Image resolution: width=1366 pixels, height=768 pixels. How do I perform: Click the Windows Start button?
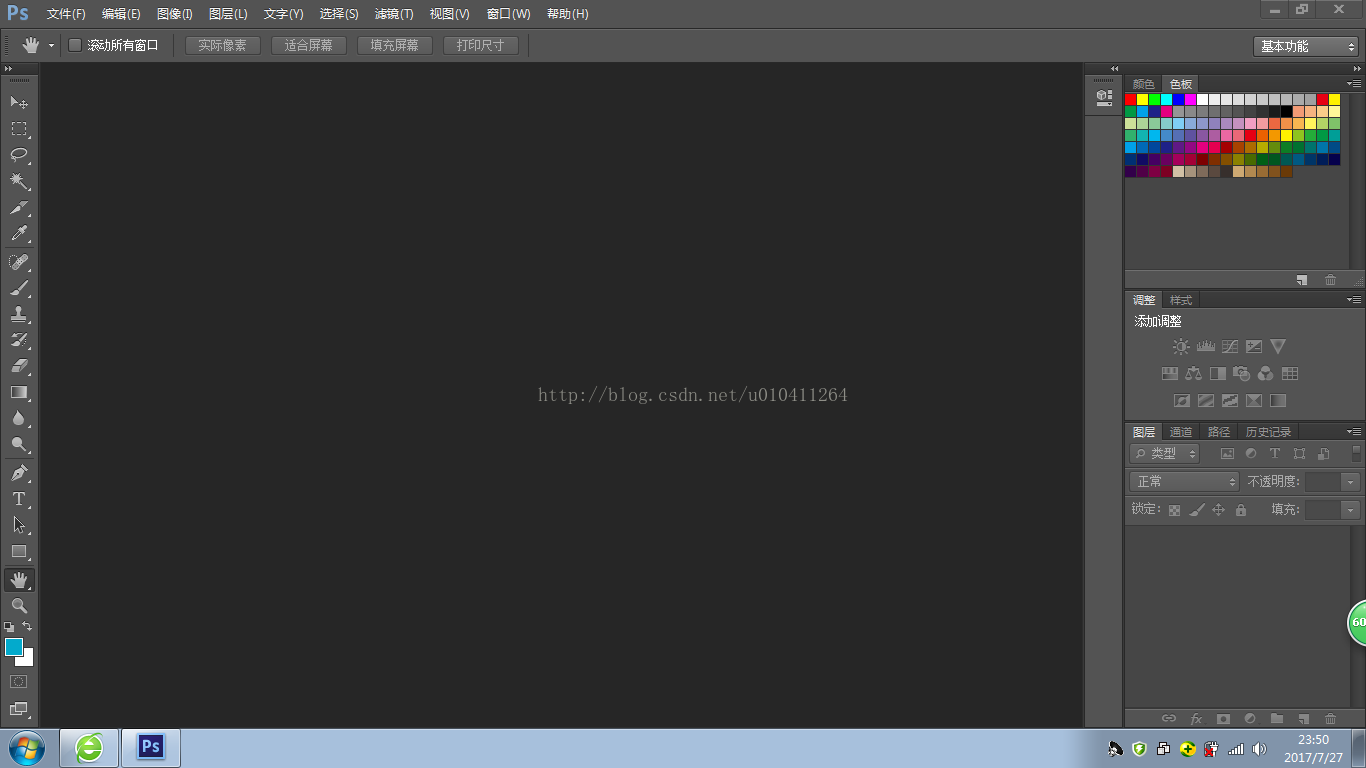[26, 748]
